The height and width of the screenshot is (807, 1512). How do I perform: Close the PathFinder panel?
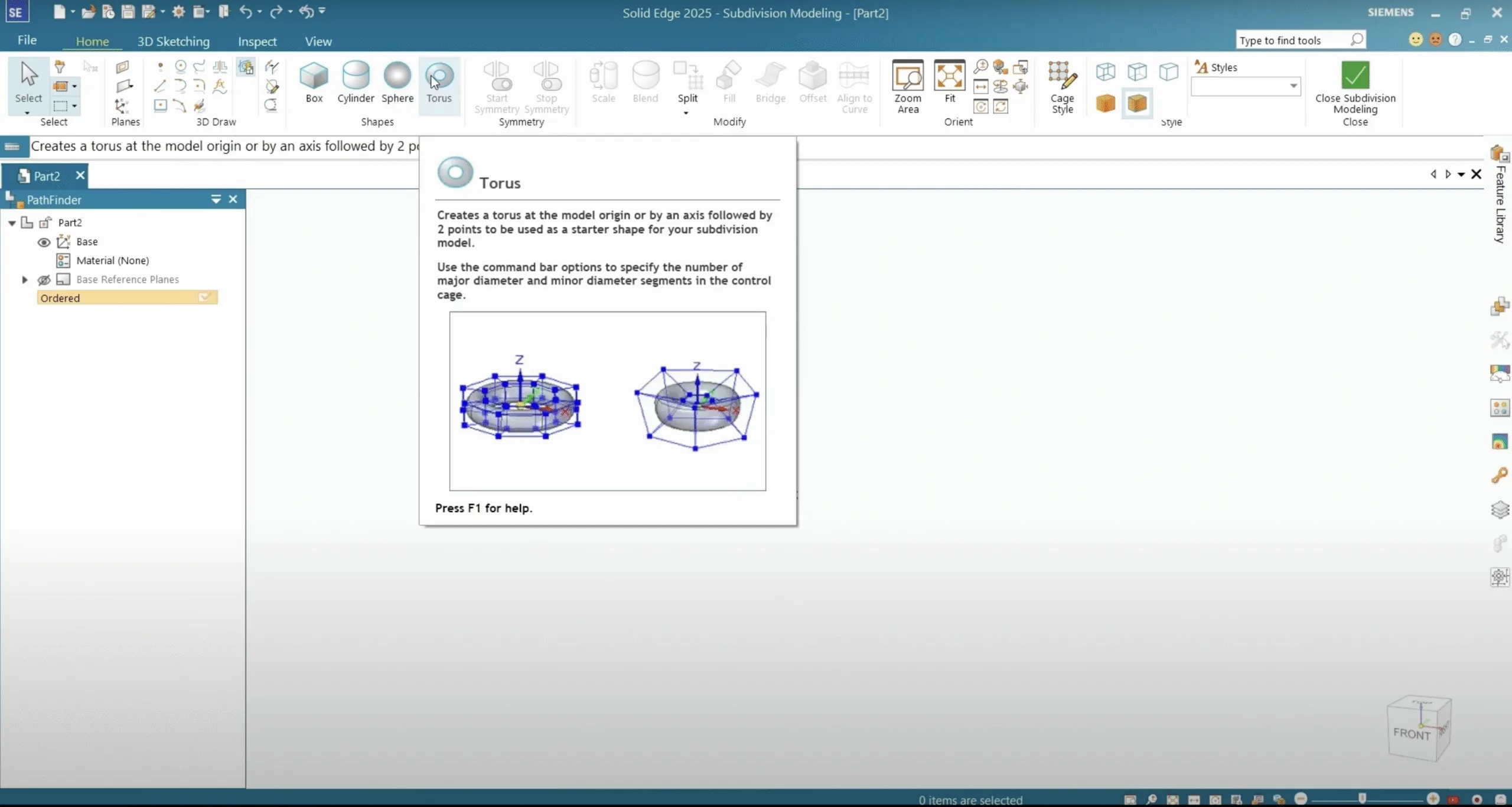pyautogui.click(x=233, y=200)
